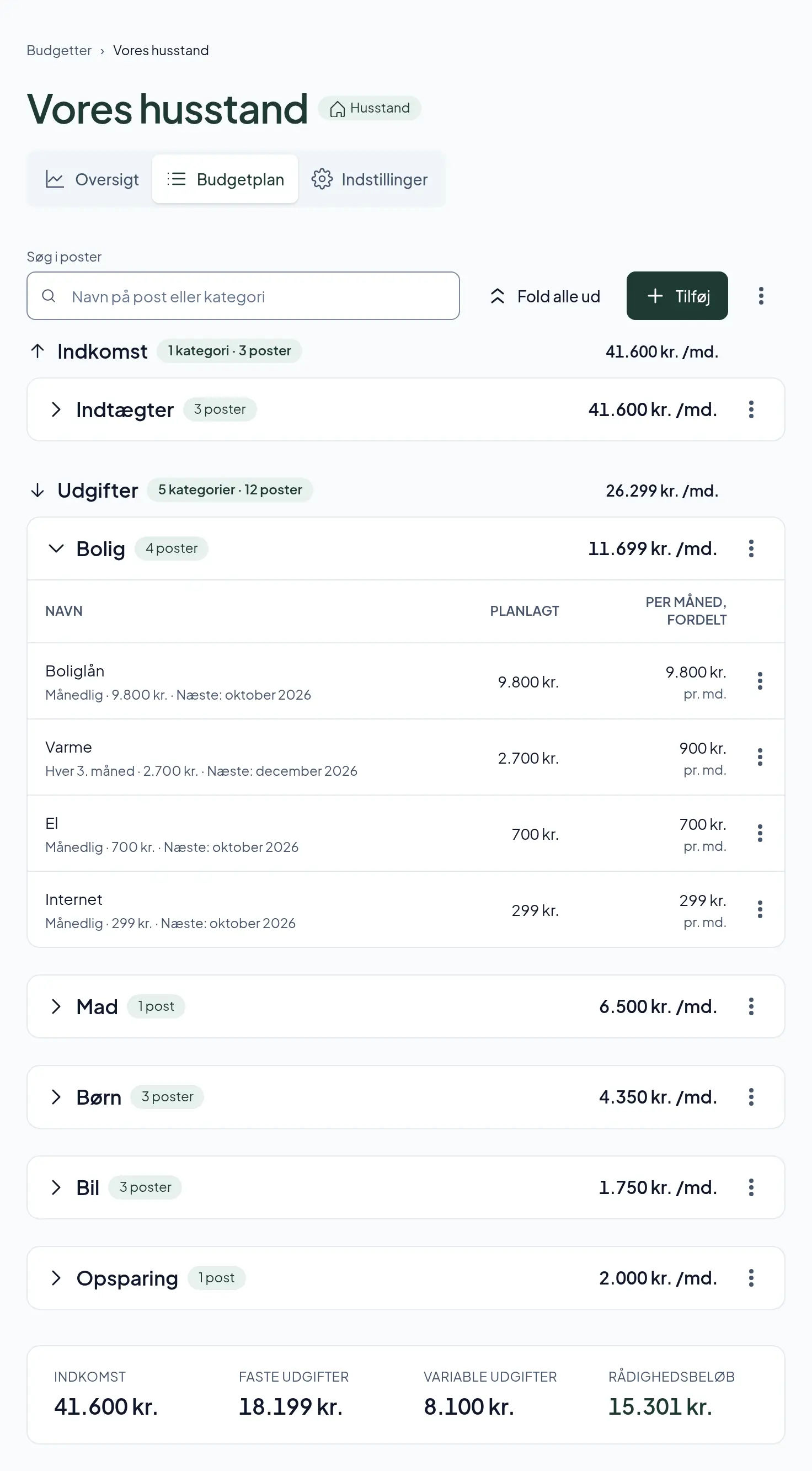Click the '5 kategorier · 12 poster' badge
This screenshot has width=812, height=1471.
point(230,490)
